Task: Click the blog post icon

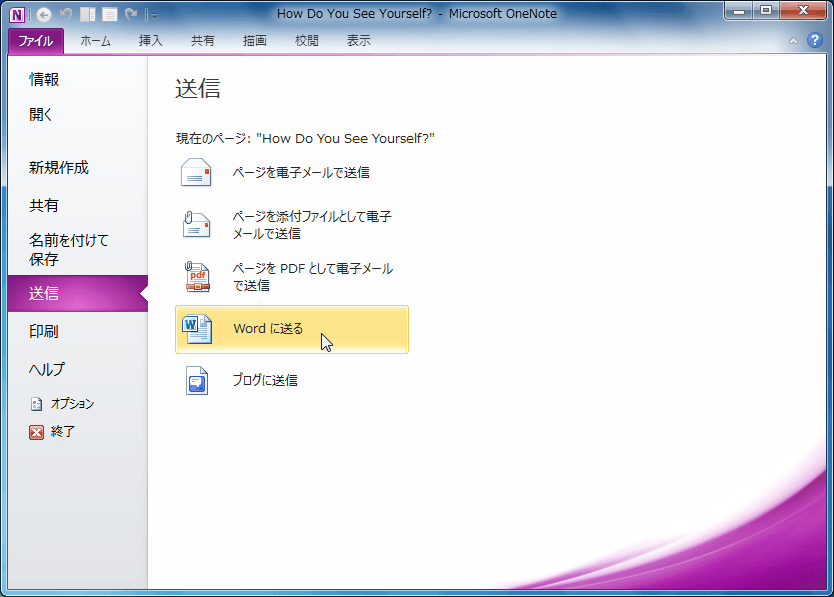Action: click(196, 380)
